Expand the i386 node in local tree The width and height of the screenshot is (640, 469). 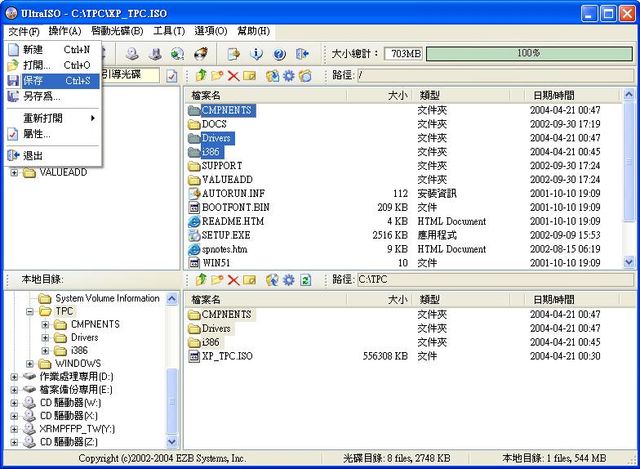point(45,351)
